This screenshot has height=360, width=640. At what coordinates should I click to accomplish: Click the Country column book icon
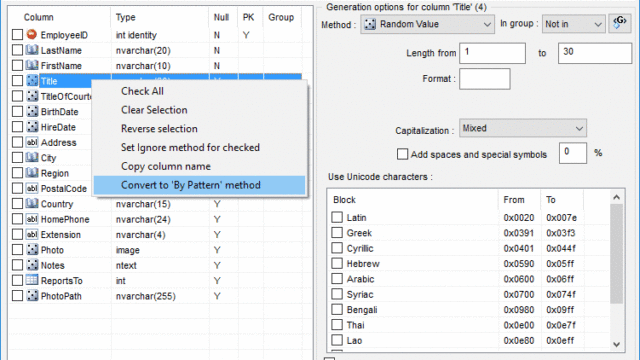(32, 204)
